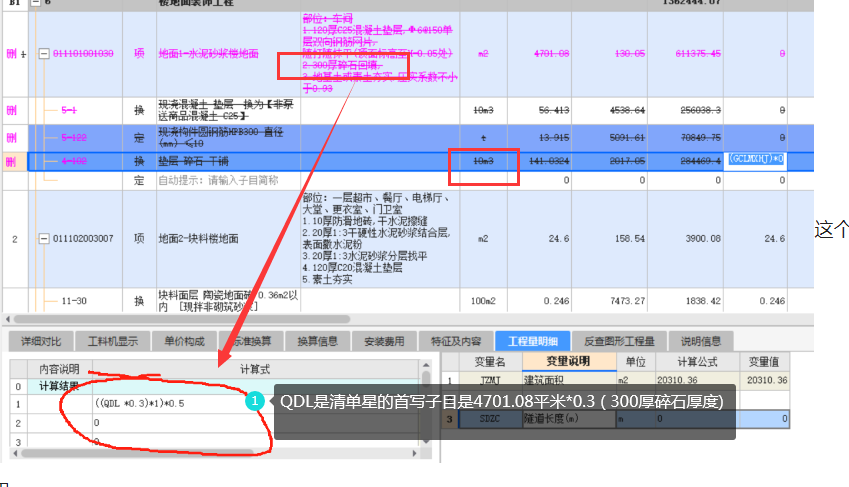Select the 建筑面积 variable description cell
The height and width of the screenshot is (487, 849).
(x=568, y=380)
